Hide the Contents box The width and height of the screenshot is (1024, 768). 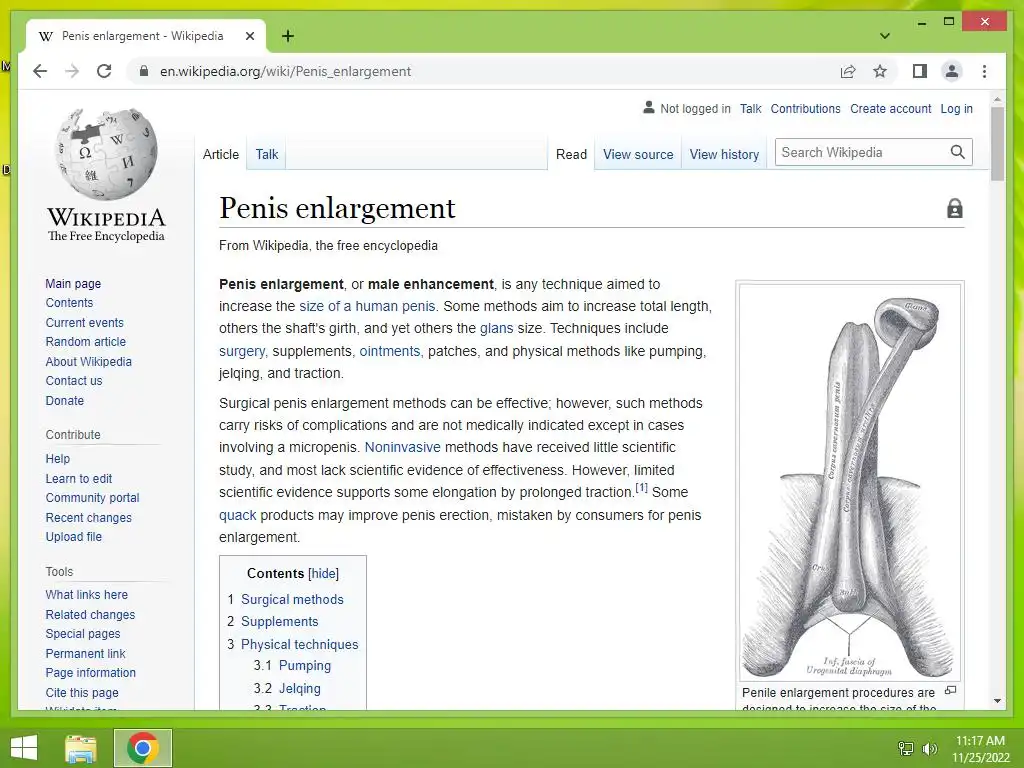(323, 573)
